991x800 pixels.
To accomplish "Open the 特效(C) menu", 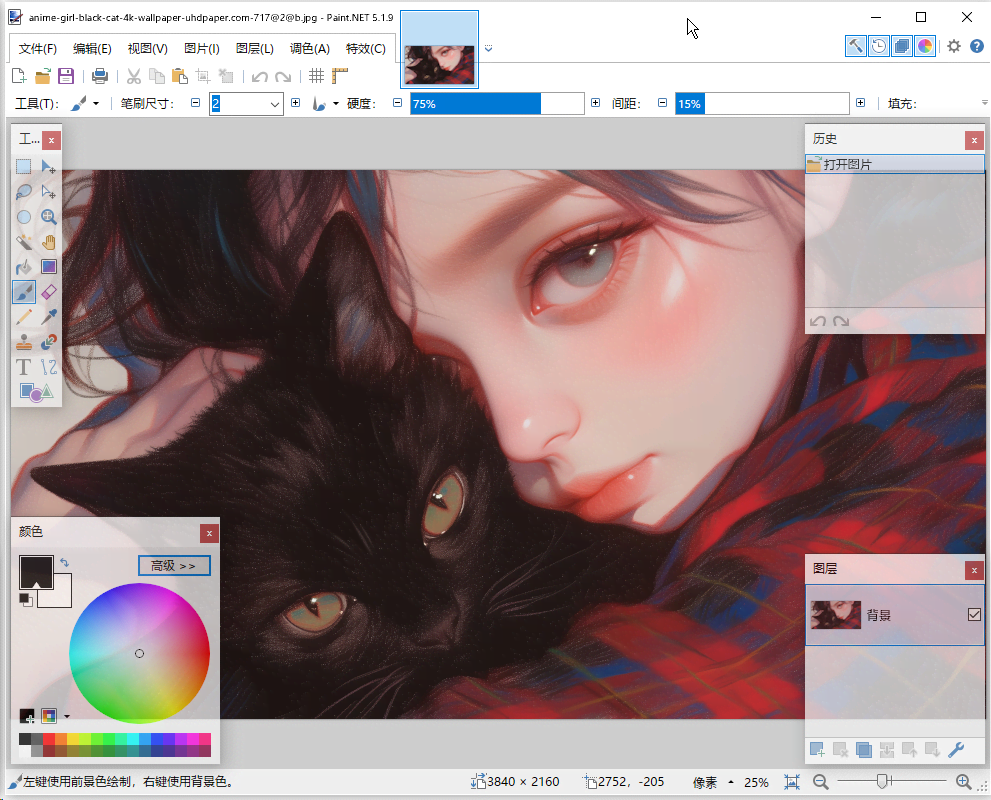I will [365, 49].
